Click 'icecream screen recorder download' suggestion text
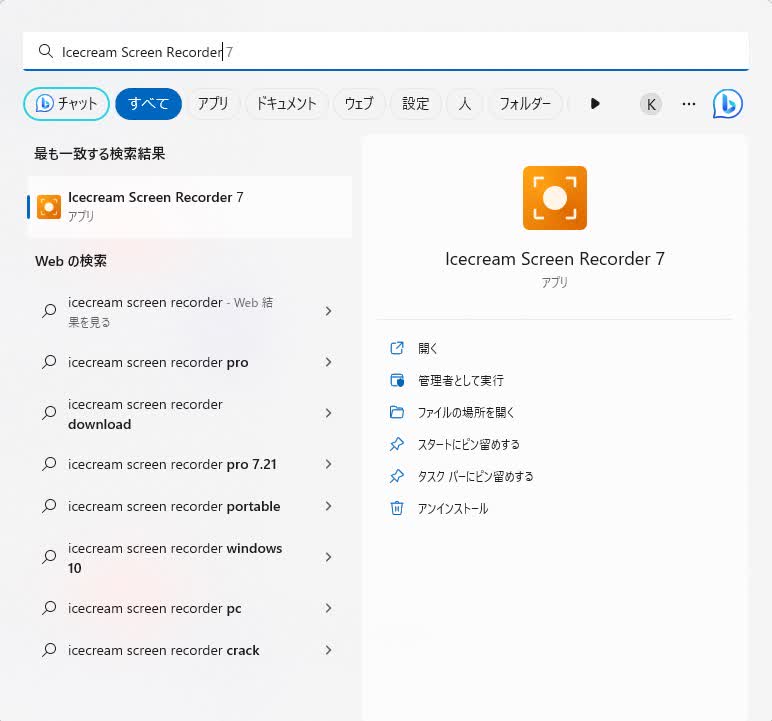Viewport: 772px width, 721px height. 145,414
